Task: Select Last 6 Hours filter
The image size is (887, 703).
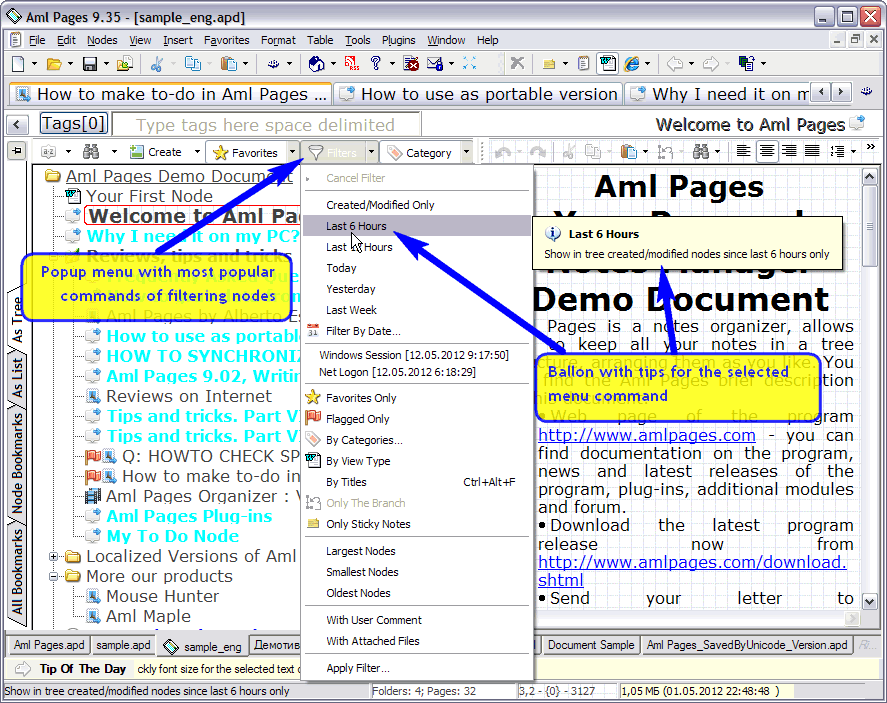Action: pos(417,226)
